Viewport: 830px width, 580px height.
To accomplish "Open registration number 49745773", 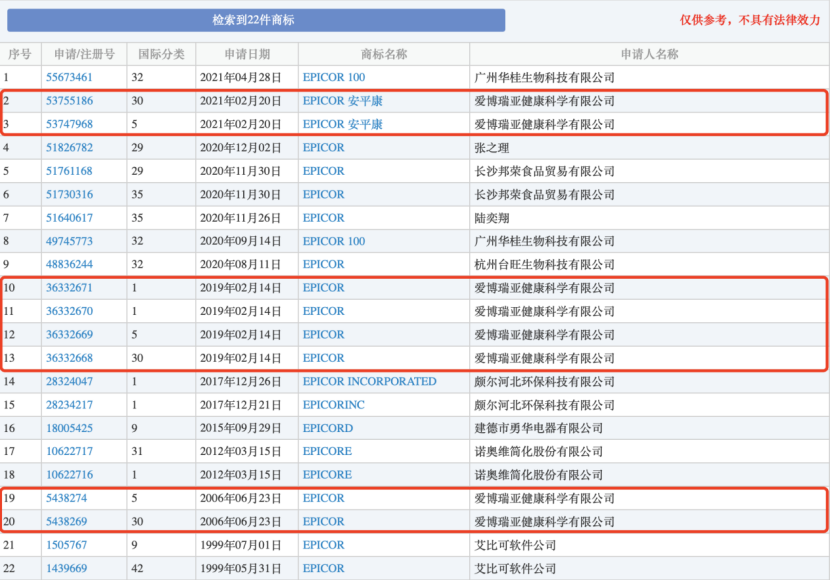I will coord(69,241).
